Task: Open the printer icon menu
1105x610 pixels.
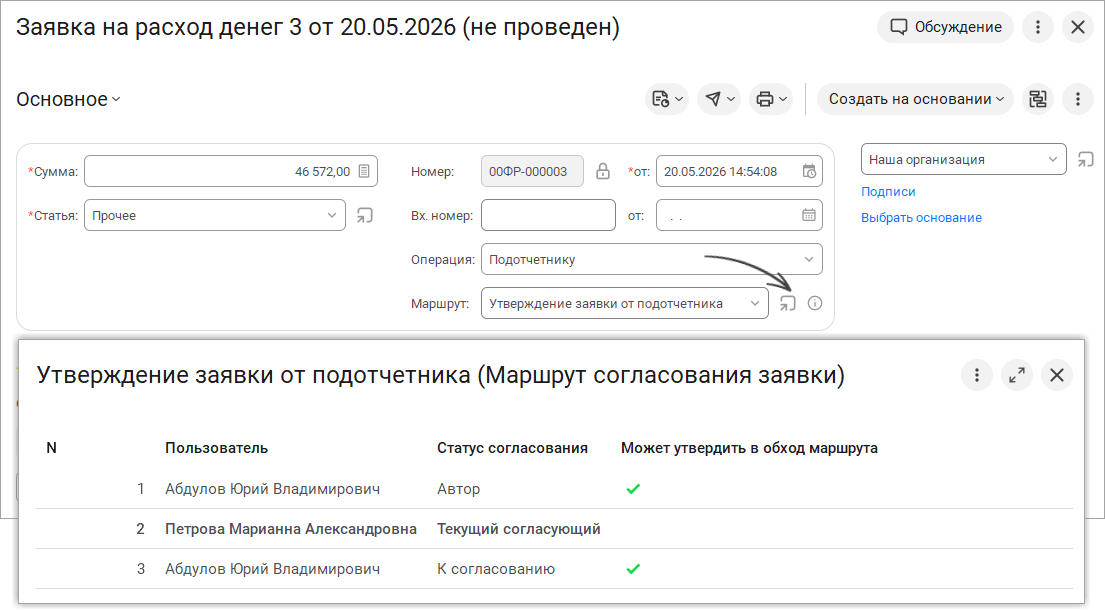Action: [771, 99]
